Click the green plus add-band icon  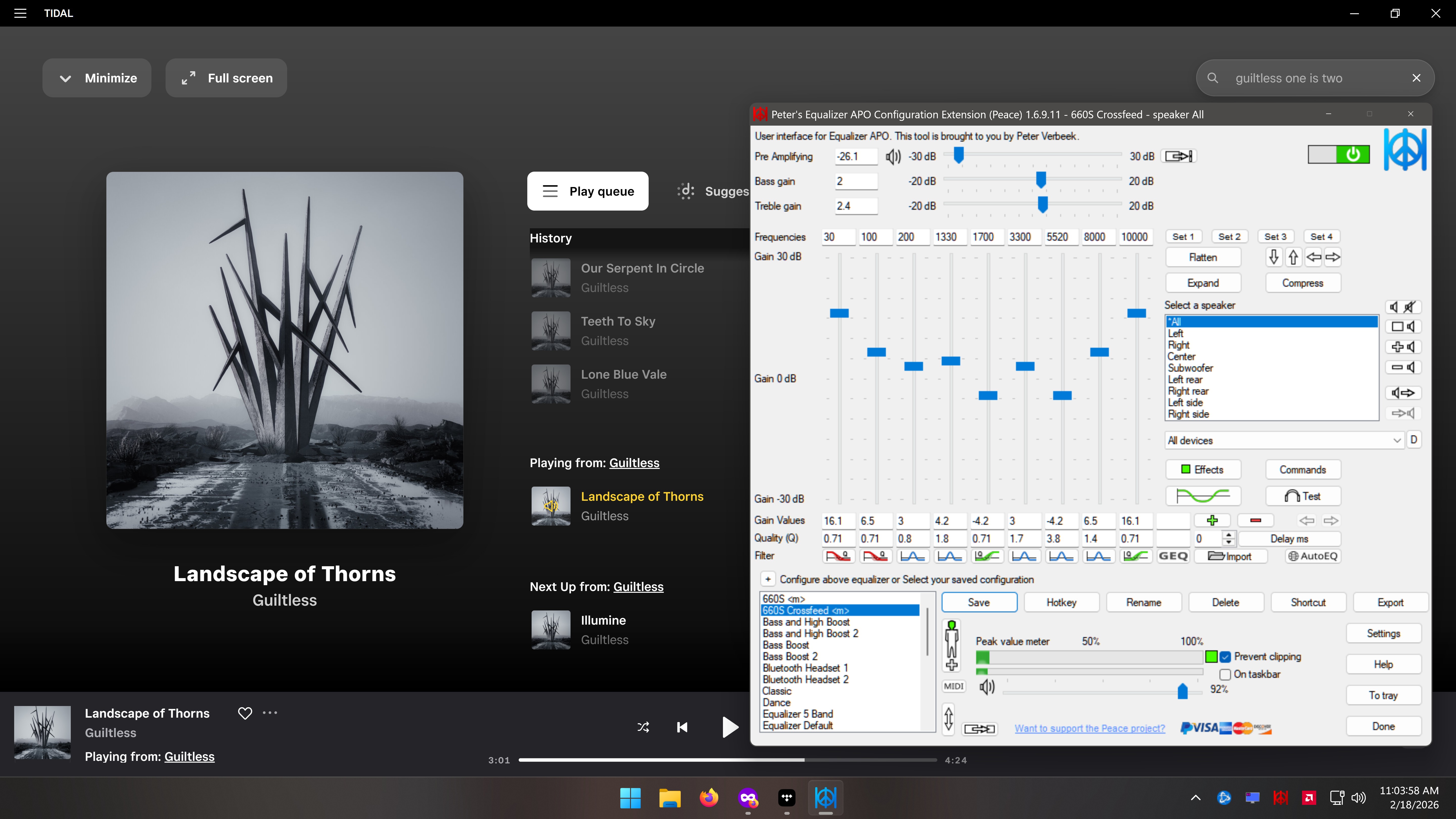(1212, 520)
